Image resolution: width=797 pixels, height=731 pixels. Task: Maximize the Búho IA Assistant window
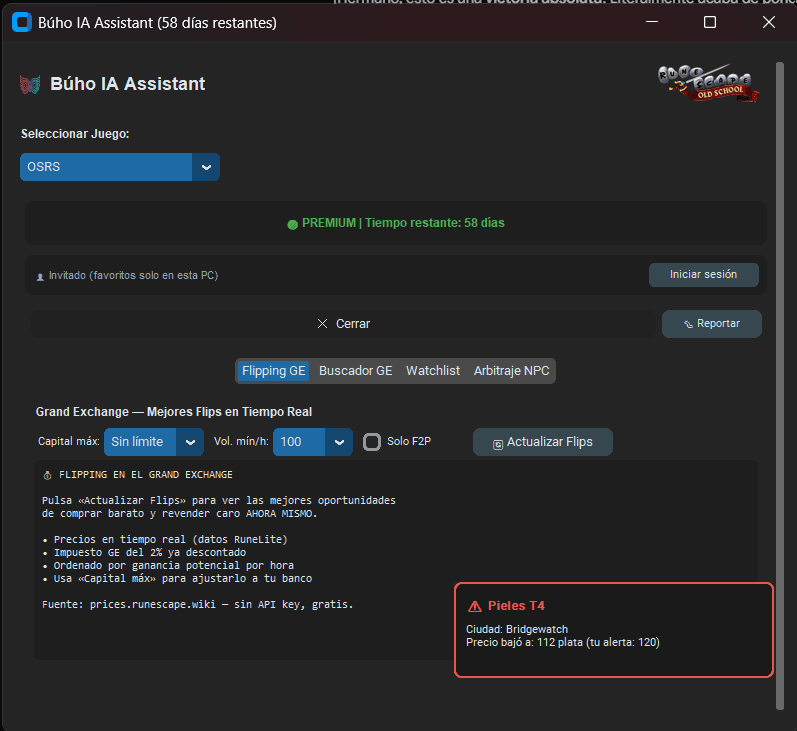710,22
